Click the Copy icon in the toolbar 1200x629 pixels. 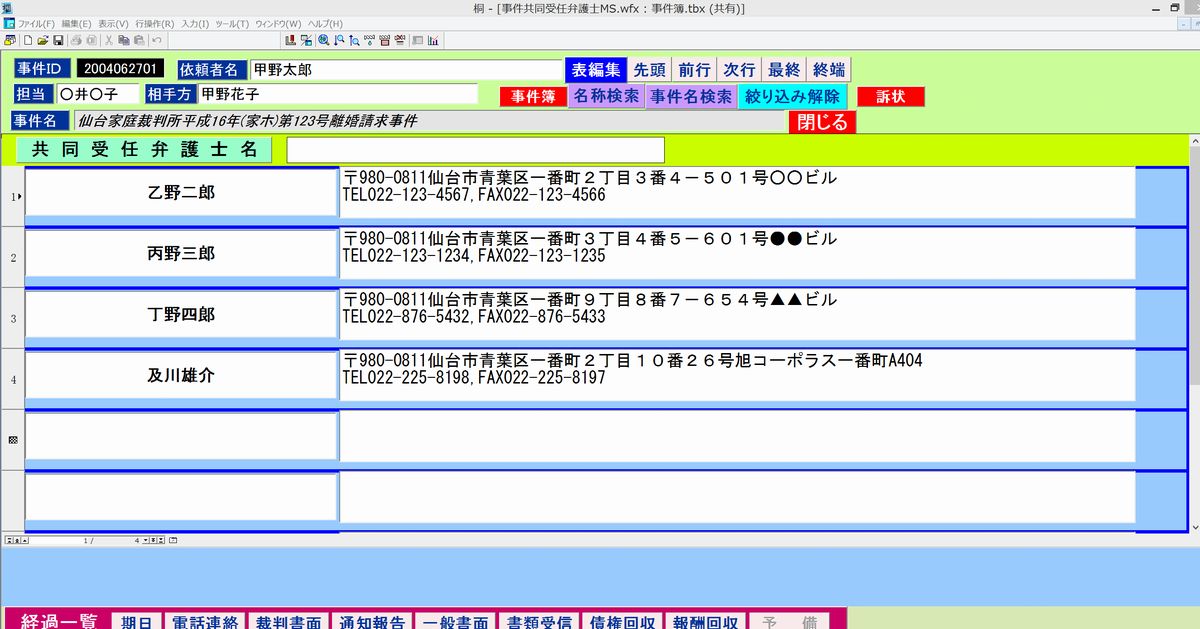tap(124, 40)
